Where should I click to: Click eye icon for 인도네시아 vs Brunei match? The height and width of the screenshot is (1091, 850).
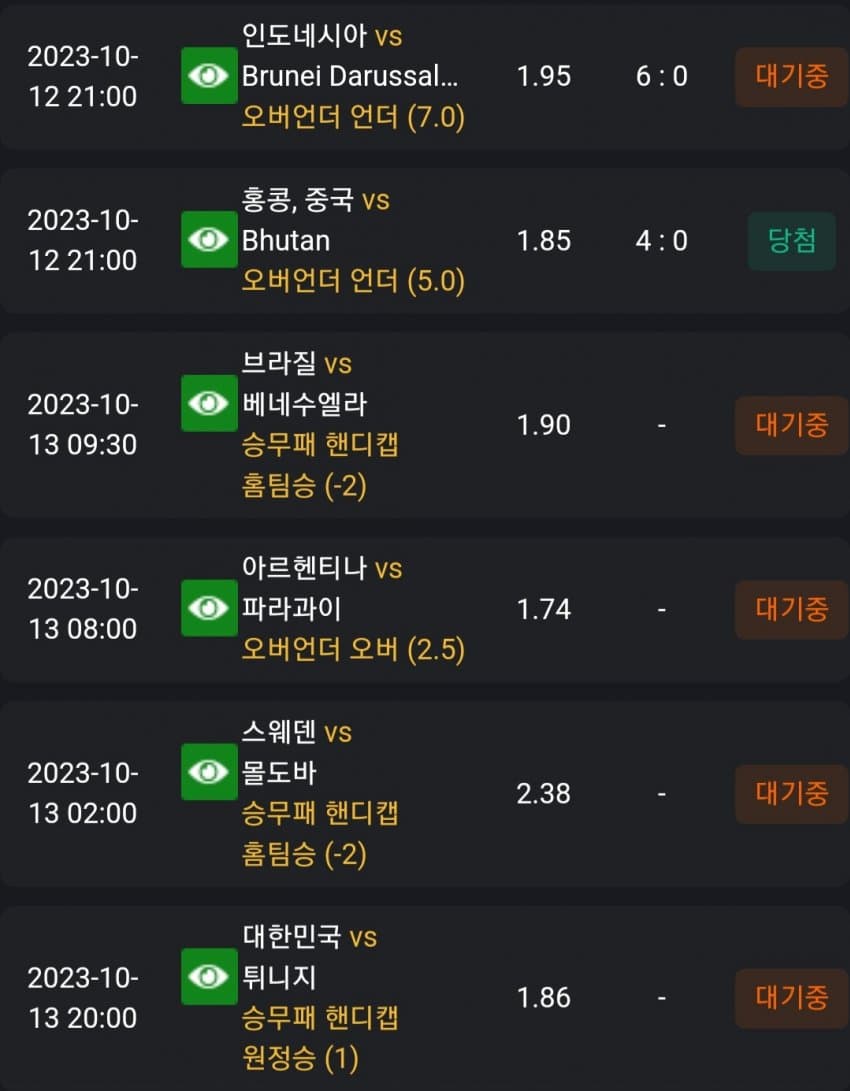pos(209,76)
